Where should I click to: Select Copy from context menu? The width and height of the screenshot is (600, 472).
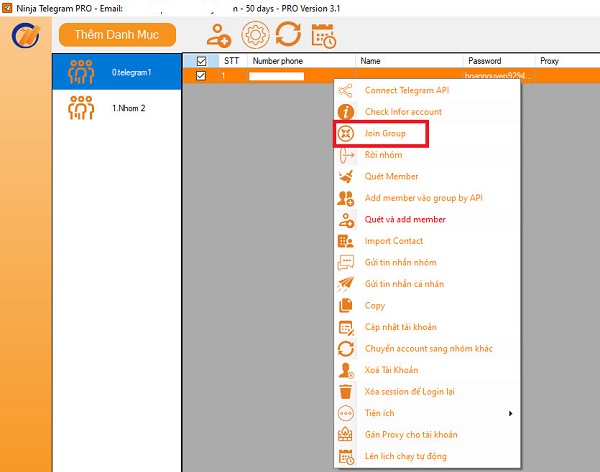coord(427,305)
